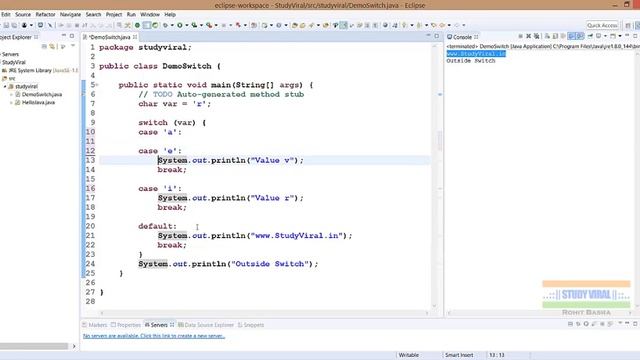640x360 pixels.
Task: Click the link to create a new server
Action: click(x=154, y=336)
